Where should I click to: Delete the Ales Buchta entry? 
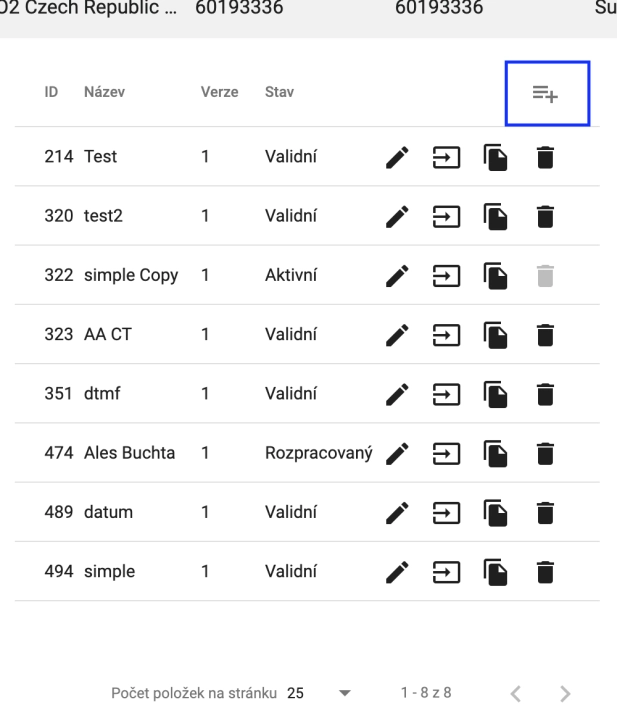pyautogui.click(x=545, y=453)
